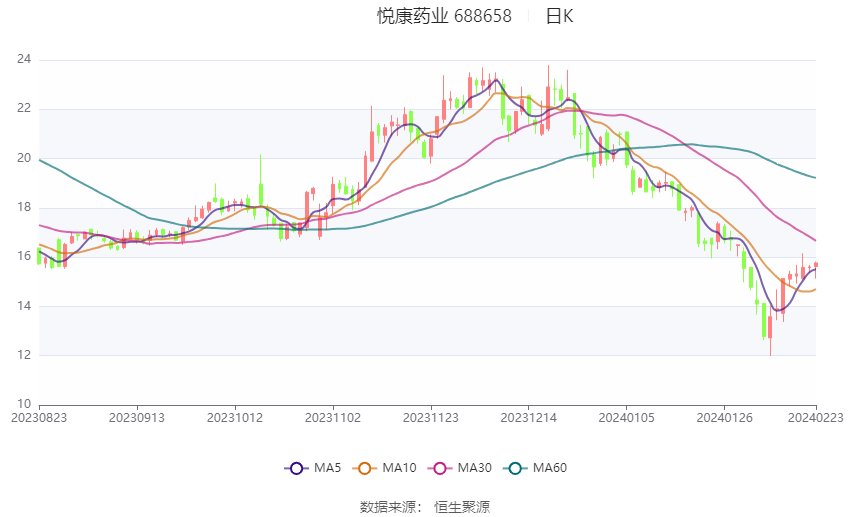Click the 24 price axis label
This screenshot has height=517, width=850.
24,59
